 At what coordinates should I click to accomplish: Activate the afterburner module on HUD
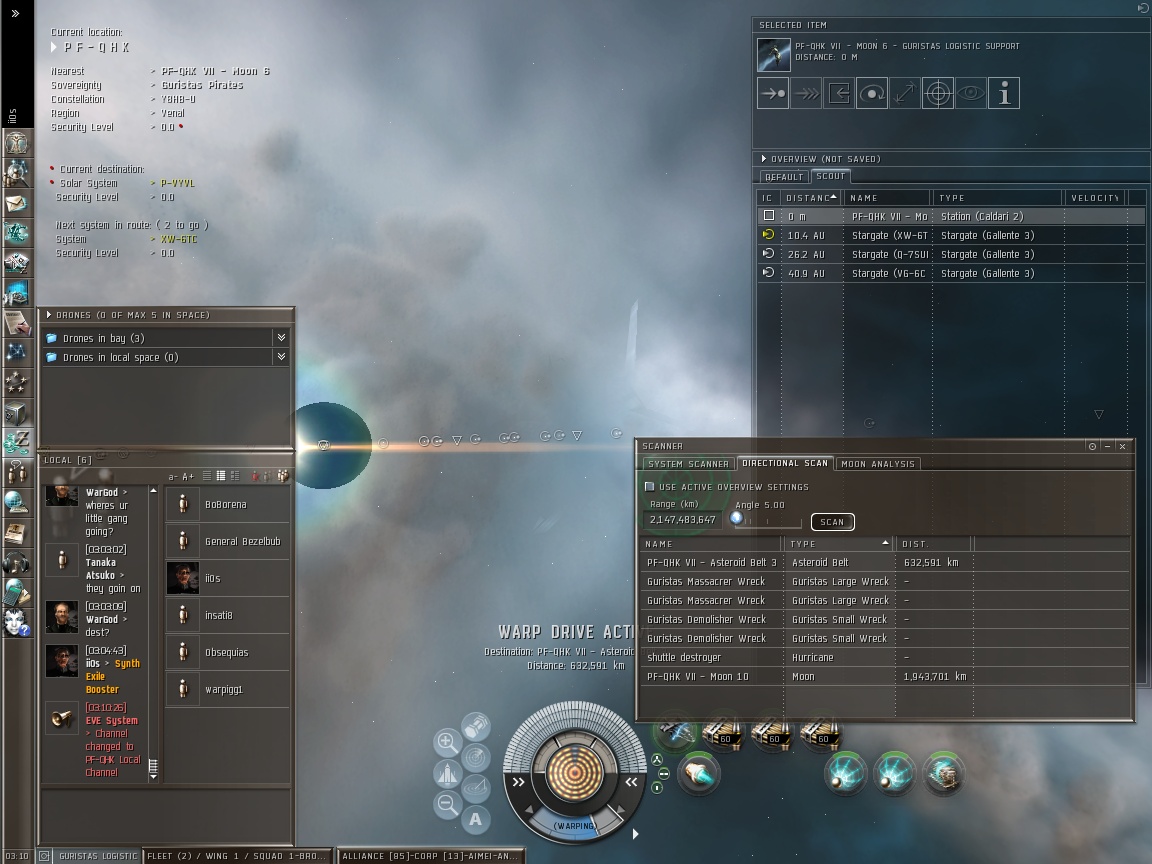point(698,773)
